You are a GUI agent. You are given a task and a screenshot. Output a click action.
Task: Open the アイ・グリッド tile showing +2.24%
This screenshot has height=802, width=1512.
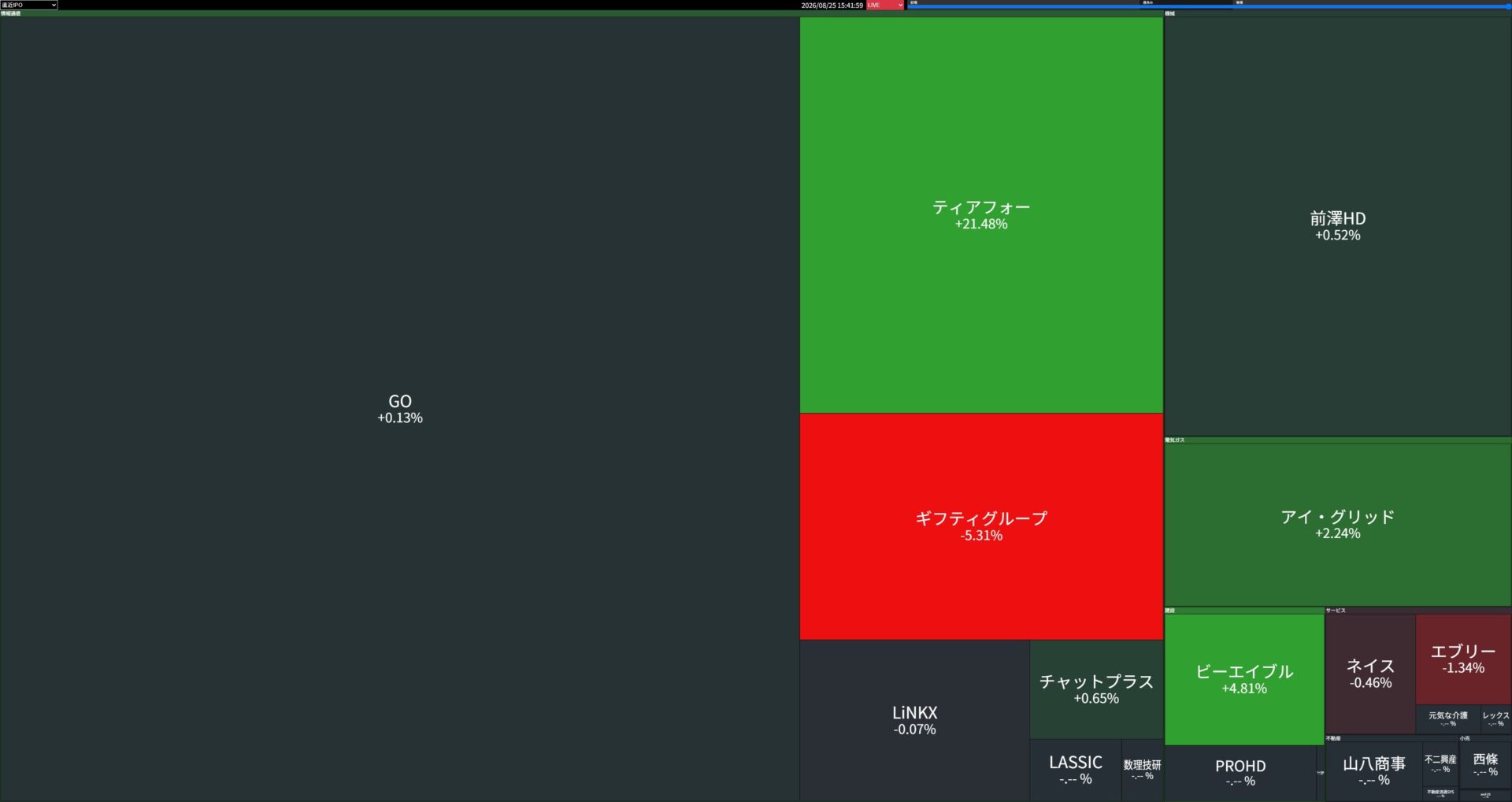pos(1338,525)
